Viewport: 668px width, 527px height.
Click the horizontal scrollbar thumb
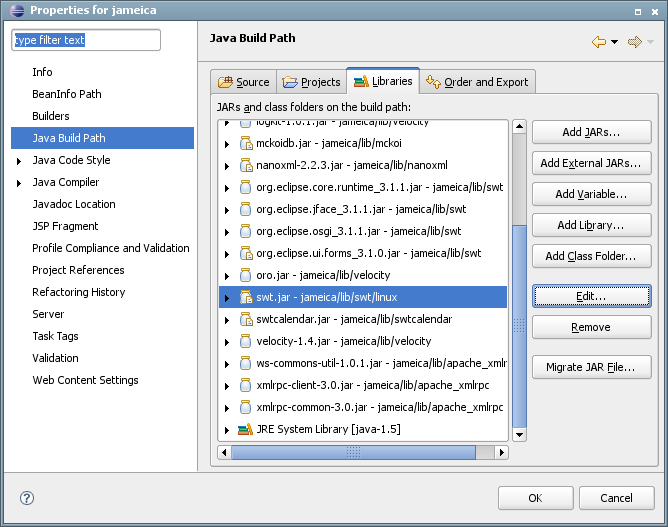click(x=354, y=452)
